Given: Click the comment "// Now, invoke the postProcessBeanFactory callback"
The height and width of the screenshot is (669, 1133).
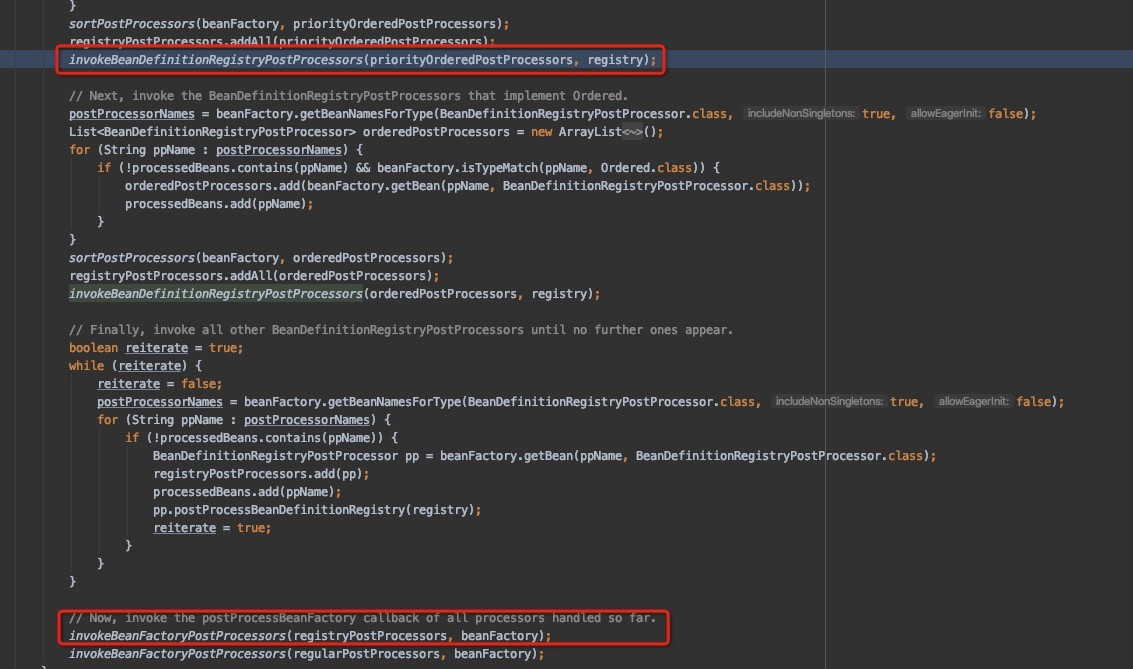Looking at the screenshot, I should pyautogui.click(x=363, y=618).
